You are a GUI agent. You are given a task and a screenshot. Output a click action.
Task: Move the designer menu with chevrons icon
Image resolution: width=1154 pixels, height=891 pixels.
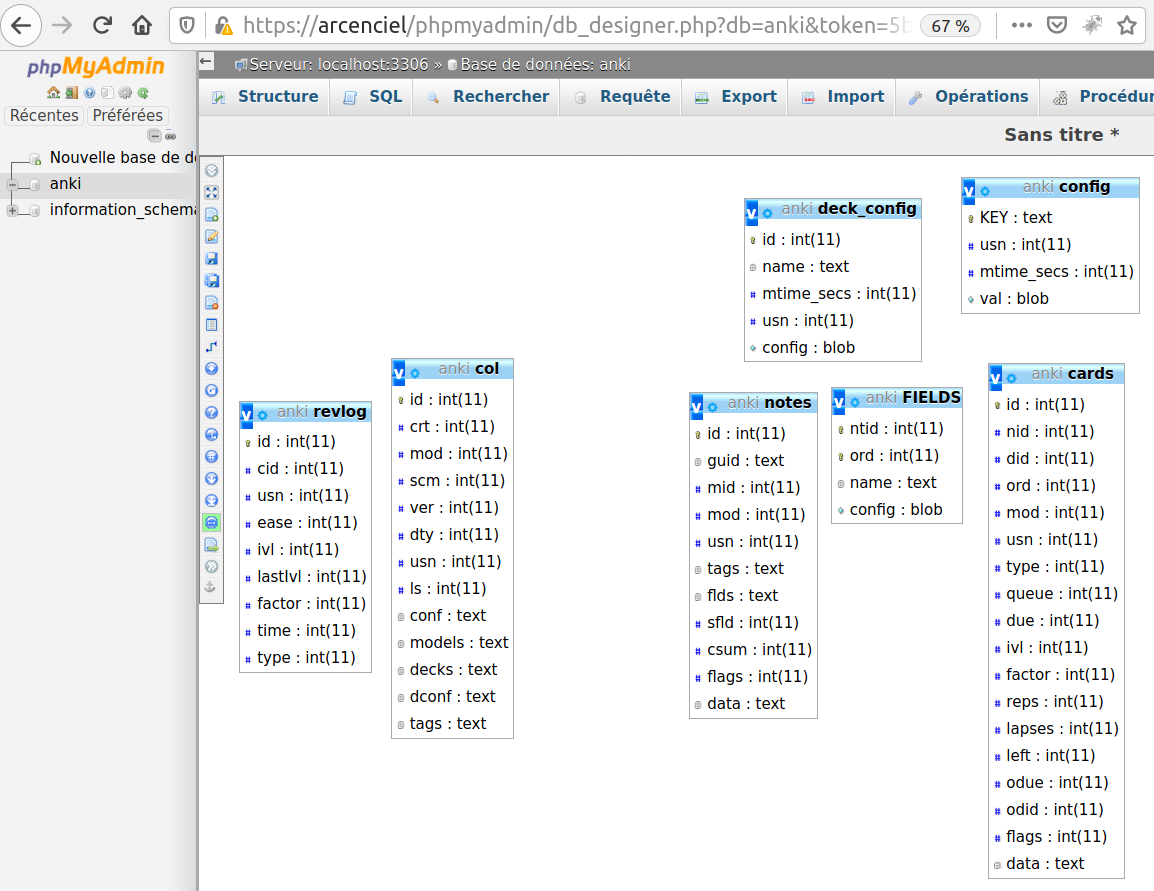(x=211, y=567)
